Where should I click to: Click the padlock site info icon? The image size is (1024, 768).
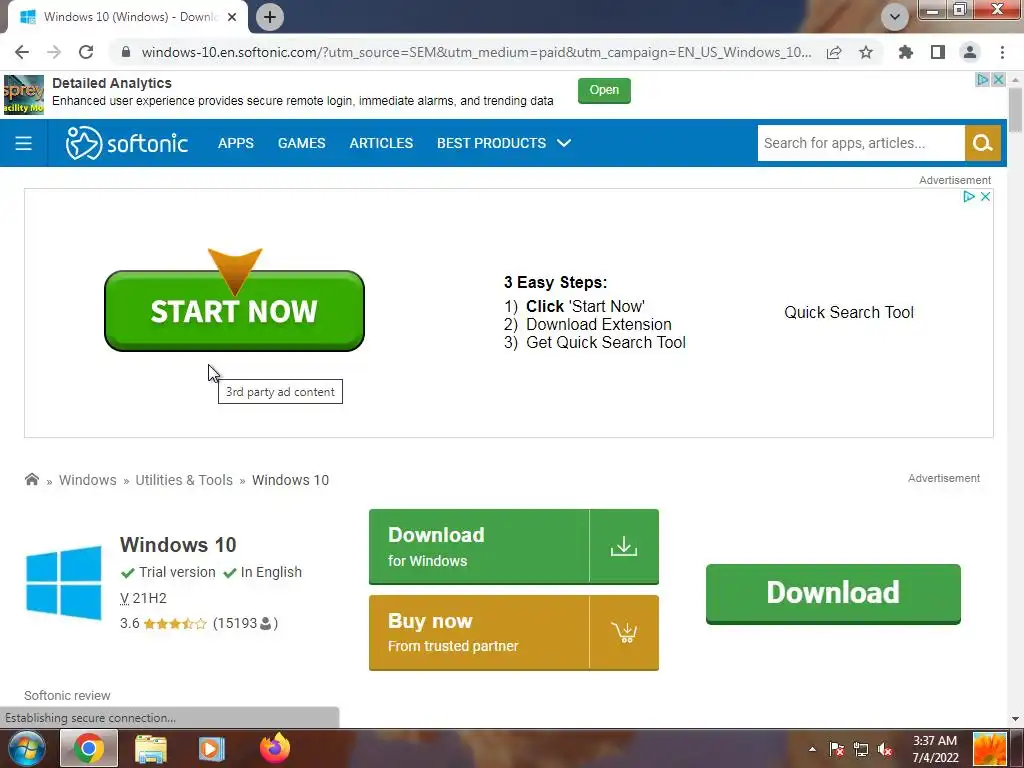pos(126,52)
